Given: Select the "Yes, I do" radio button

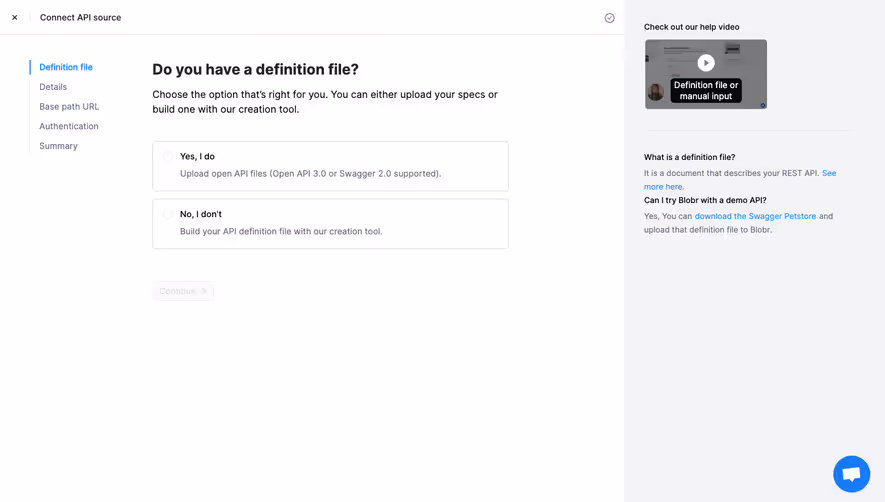Looking at the screenshot, I should coord(168,157).
